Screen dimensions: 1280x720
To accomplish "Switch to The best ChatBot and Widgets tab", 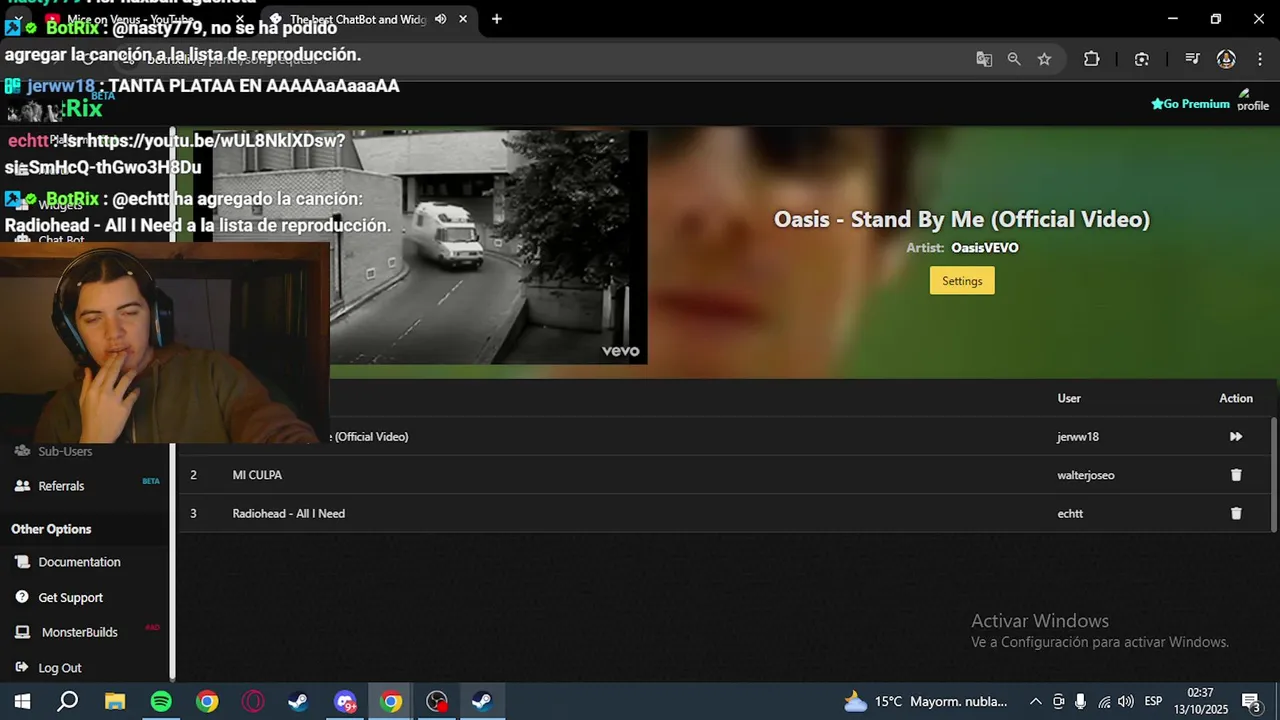I will (x=358, y=19).
